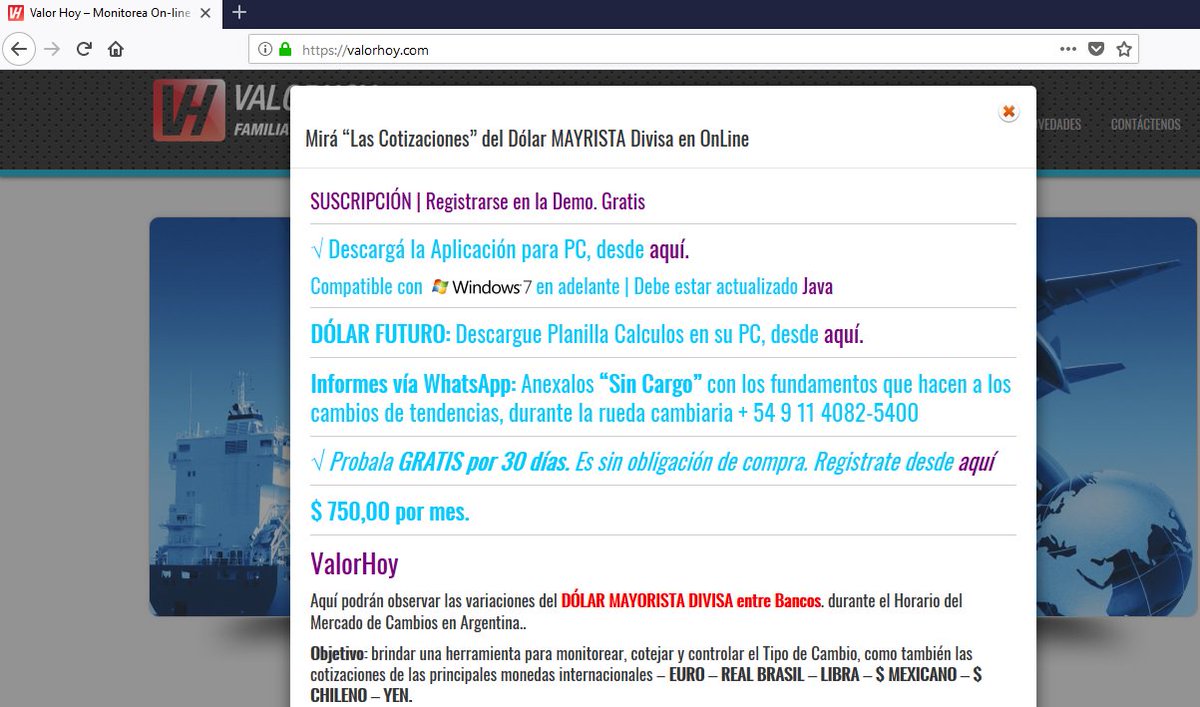
Task: Click the SUSCRIPCIÓN Registrarse en la Demo link
Action: point(478,201)
